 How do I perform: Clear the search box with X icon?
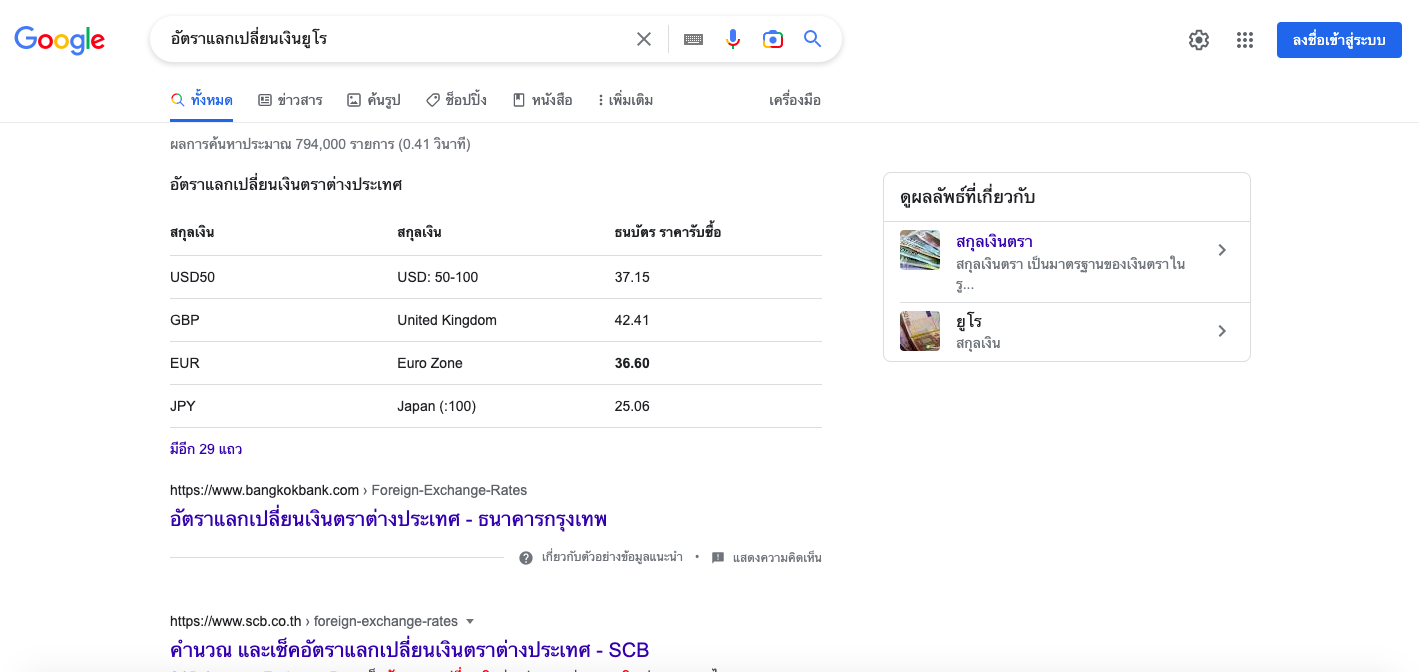click(x=644, y=39)
